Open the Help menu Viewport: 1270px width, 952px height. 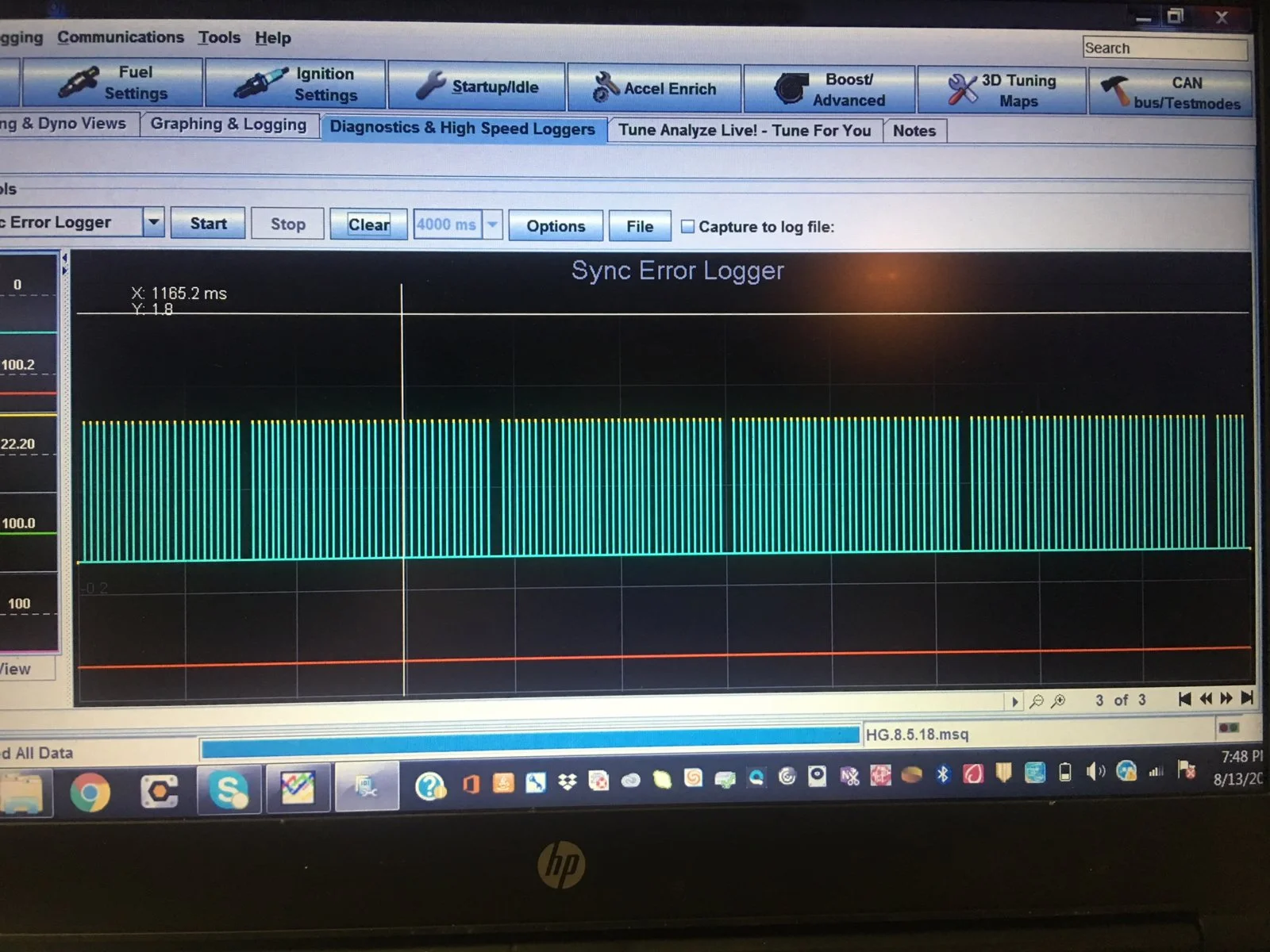pos(273,38)
